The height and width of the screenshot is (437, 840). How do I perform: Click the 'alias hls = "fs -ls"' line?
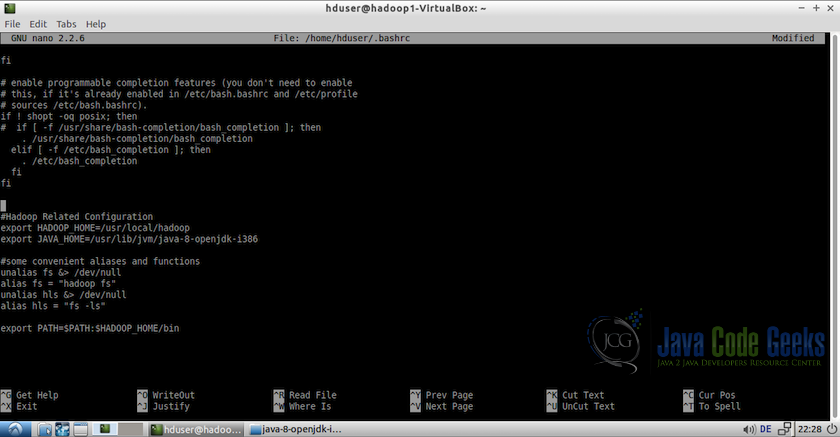pos(53,306)
